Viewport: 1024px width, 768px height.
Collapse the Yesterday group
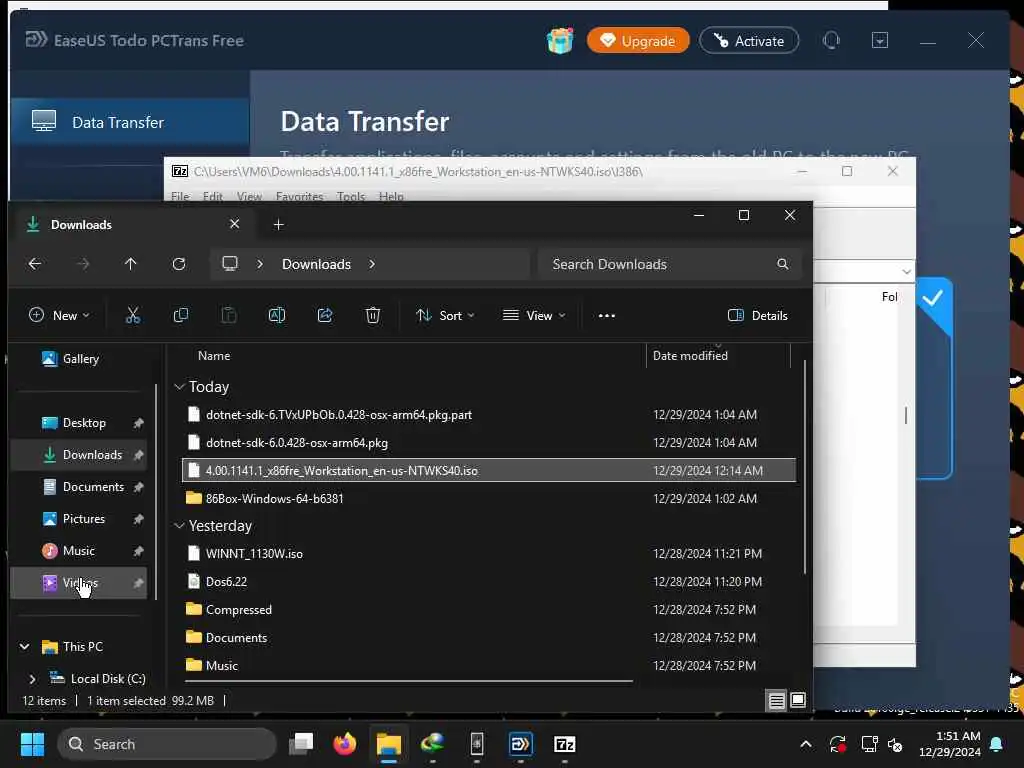coord(180,526)
